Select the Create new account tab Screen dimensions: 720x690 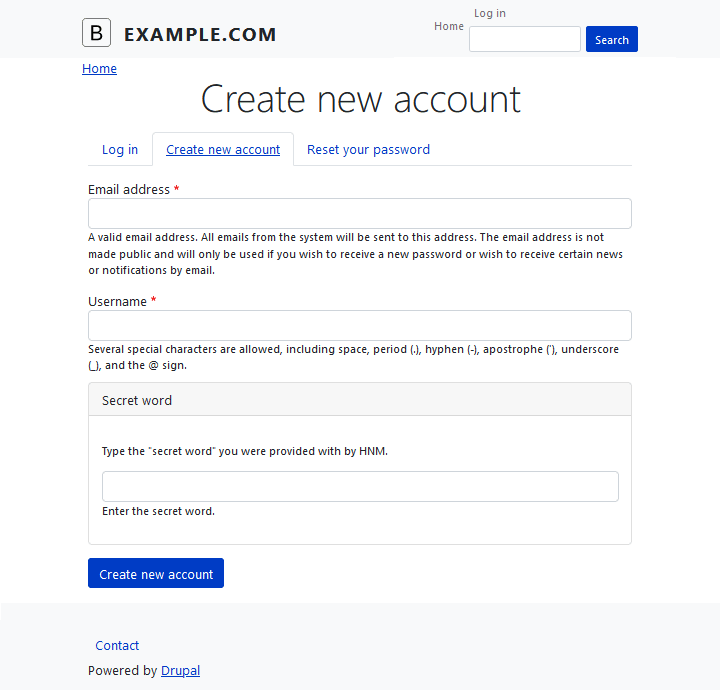point(223,149)
